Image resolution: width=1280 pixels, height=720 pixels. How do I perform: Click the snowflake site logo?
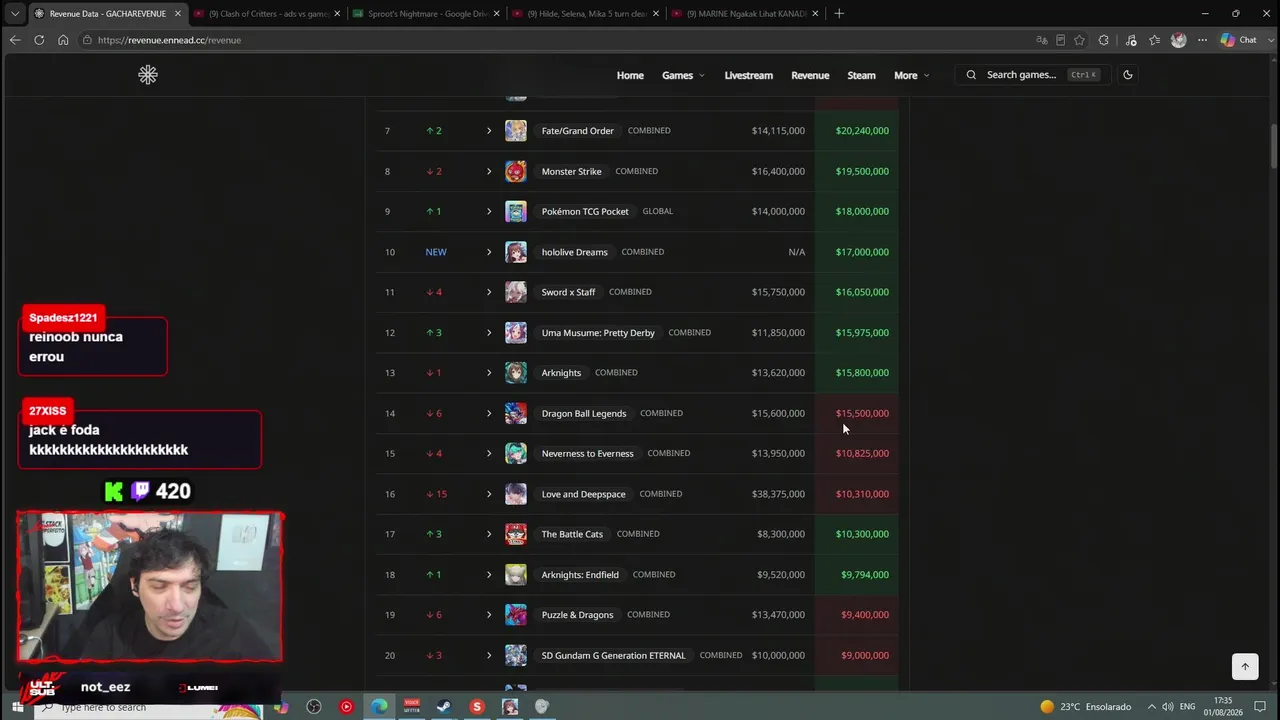click(148, 75)
